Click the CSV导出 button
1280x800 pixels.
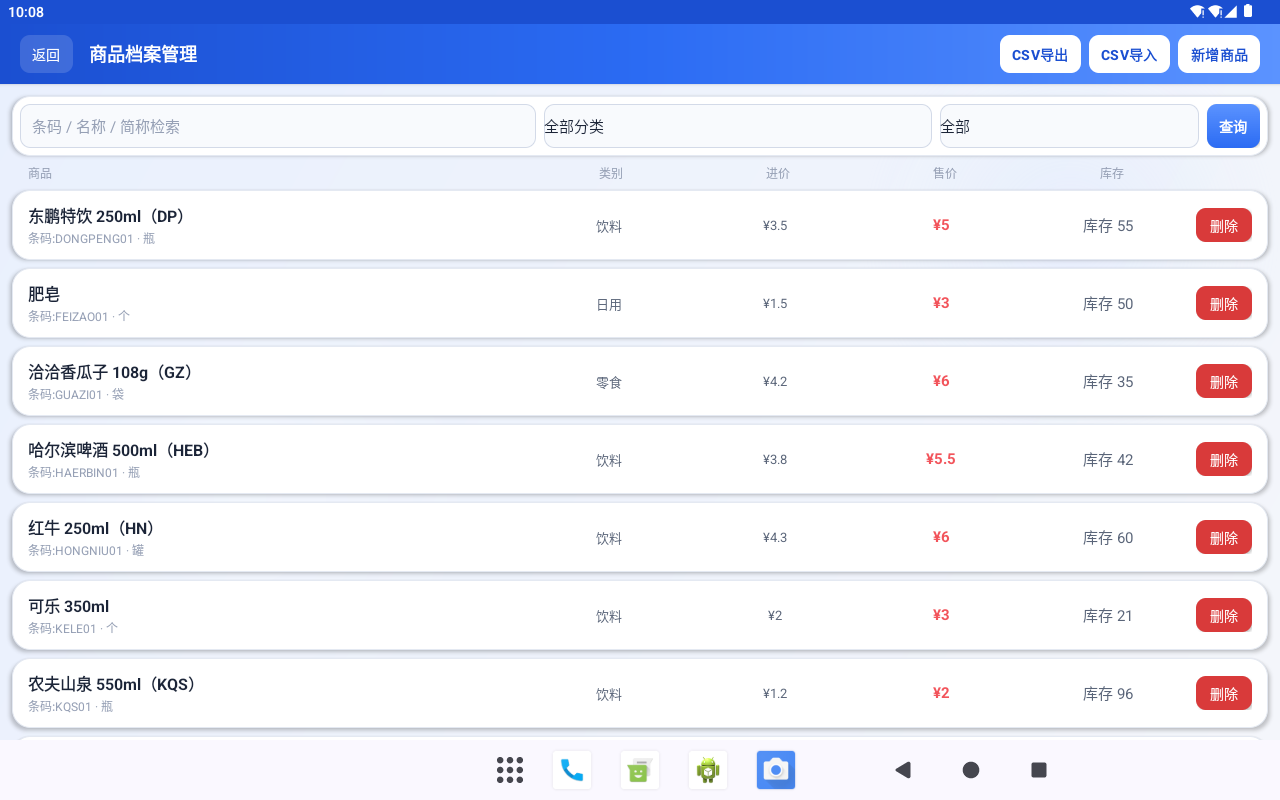[x=1040, y=54]
